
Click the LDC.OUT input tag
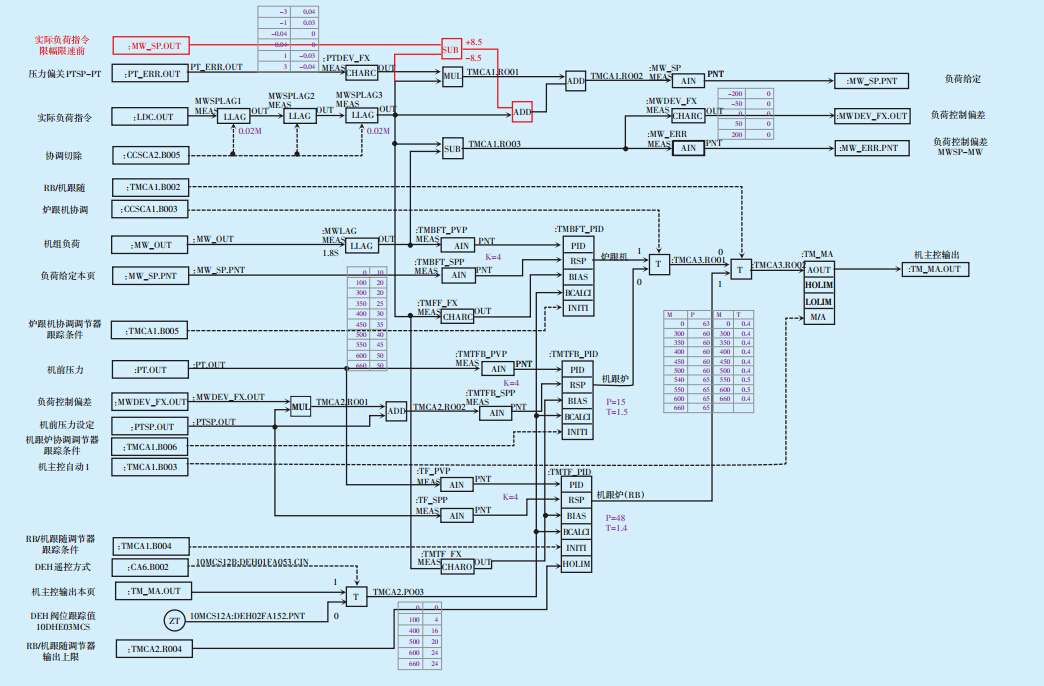coord(152,117)
